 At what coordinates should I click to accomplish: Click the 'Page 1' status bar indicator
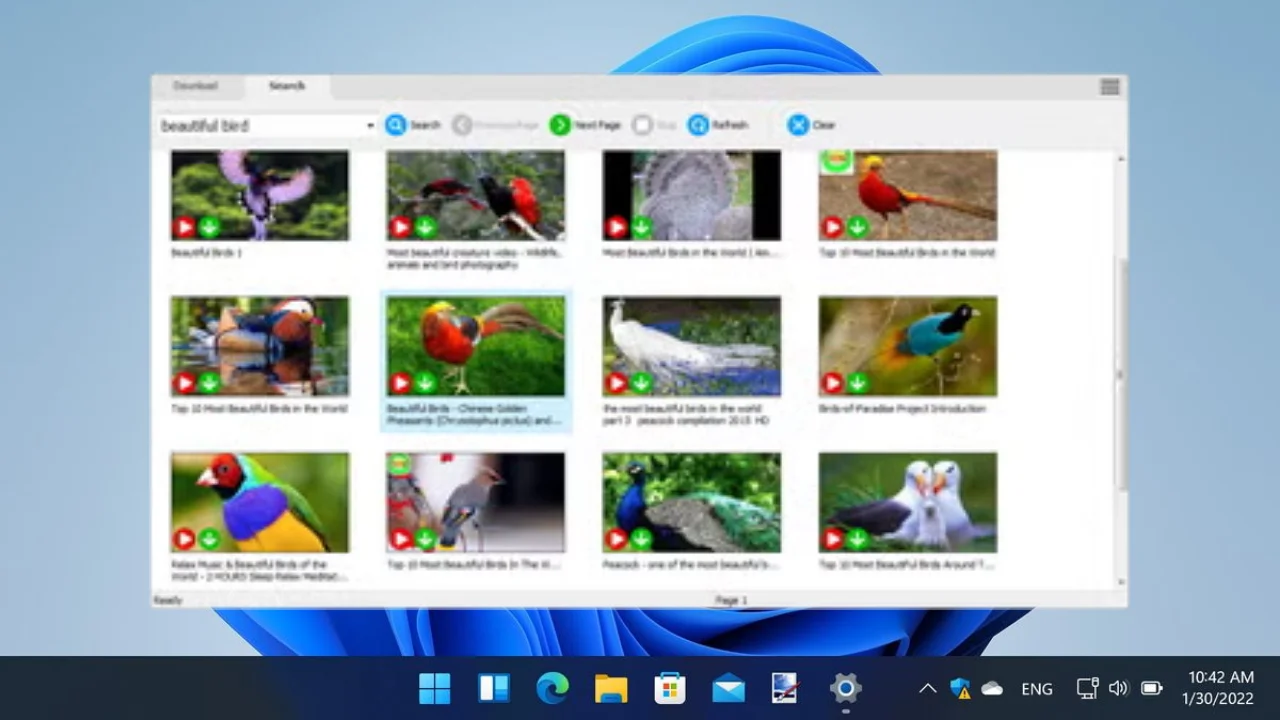pyautogui.click(x=731, y=600)
